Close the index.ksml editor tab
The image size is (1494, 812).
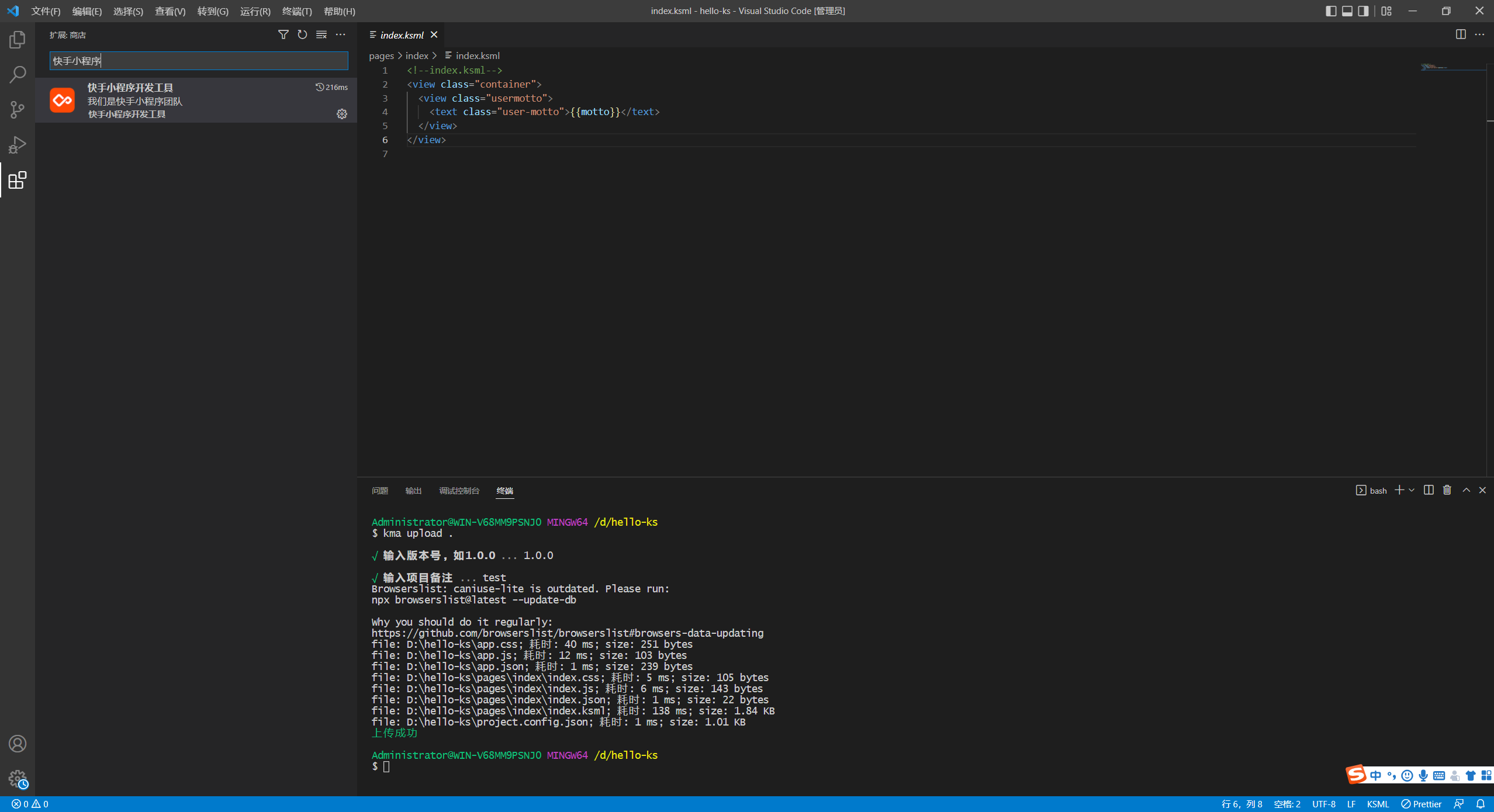tap(434, 35)
